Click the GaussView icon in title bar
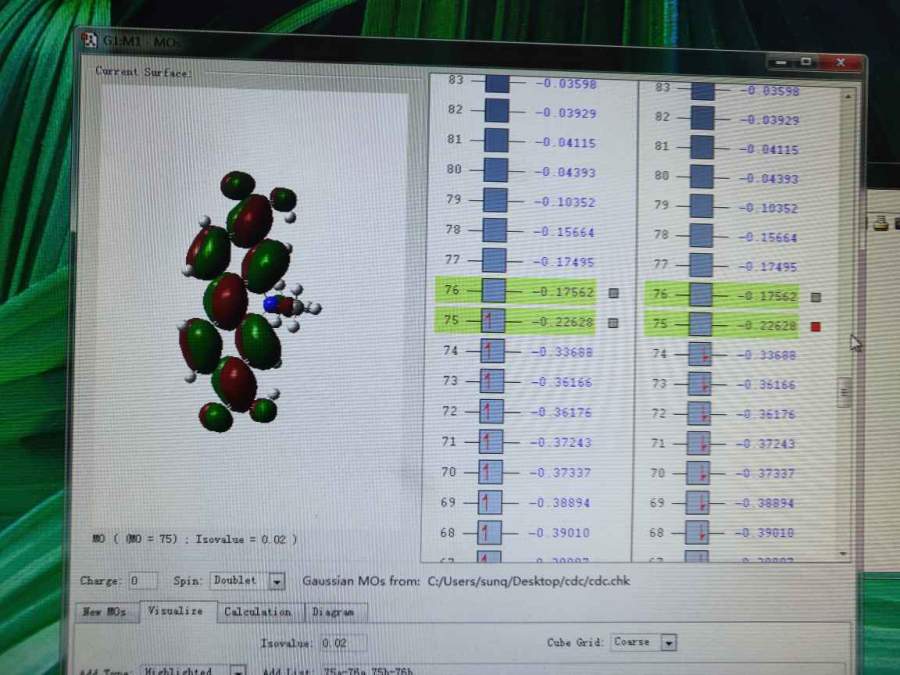Viewport: 900px width, 675px height. point(89,40)
